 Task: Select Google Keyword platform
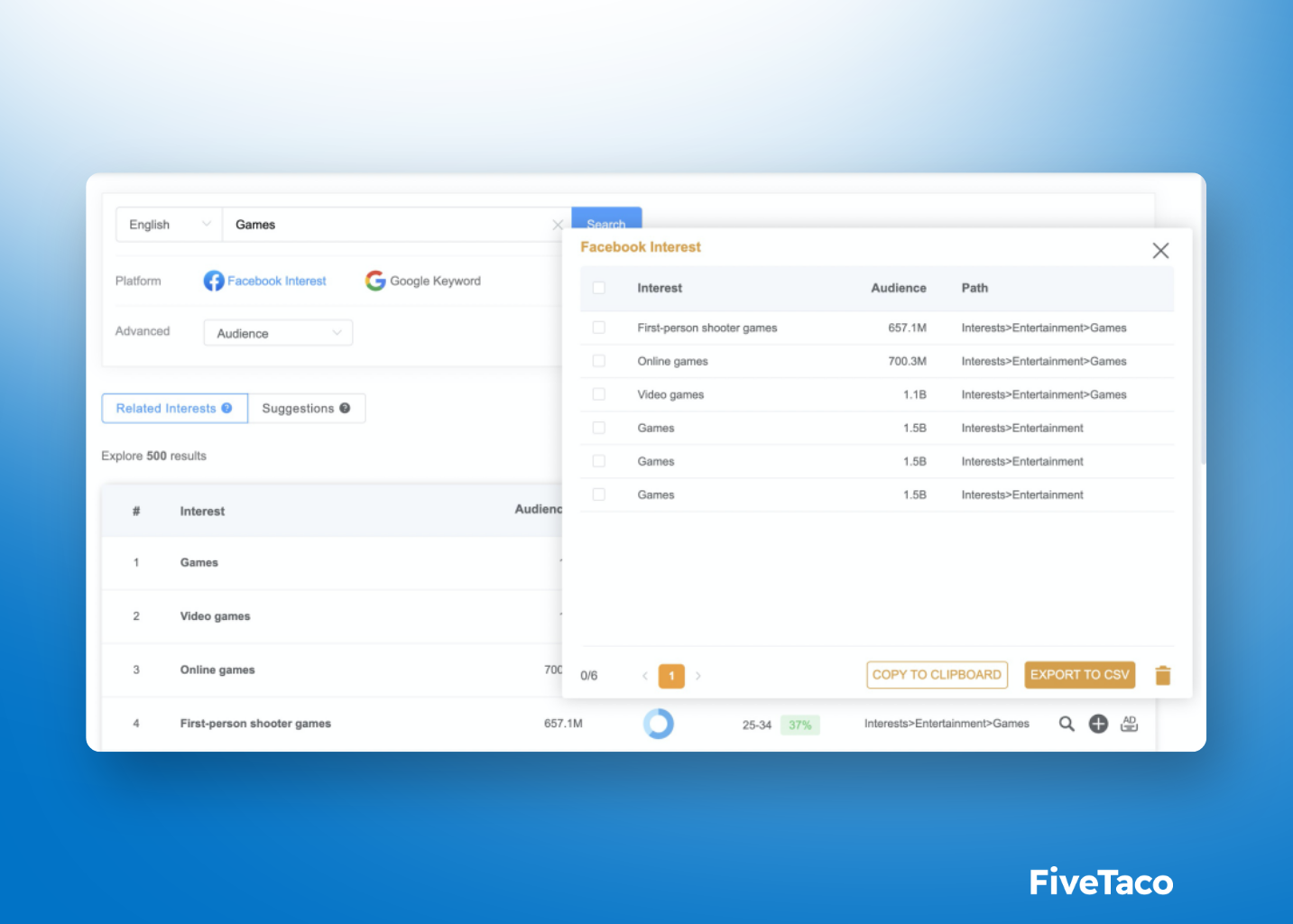[x=423, y=281]
